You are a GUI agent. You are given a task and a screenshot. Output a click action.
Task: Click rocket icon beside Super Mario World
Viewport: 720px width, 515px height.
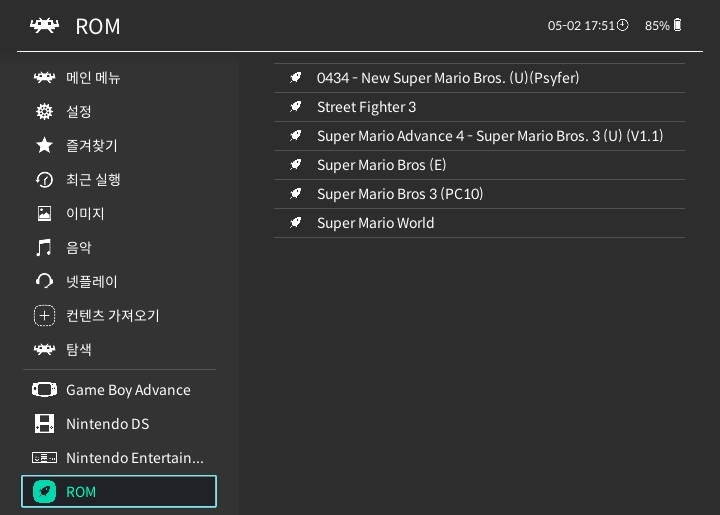tap(296, 223)
